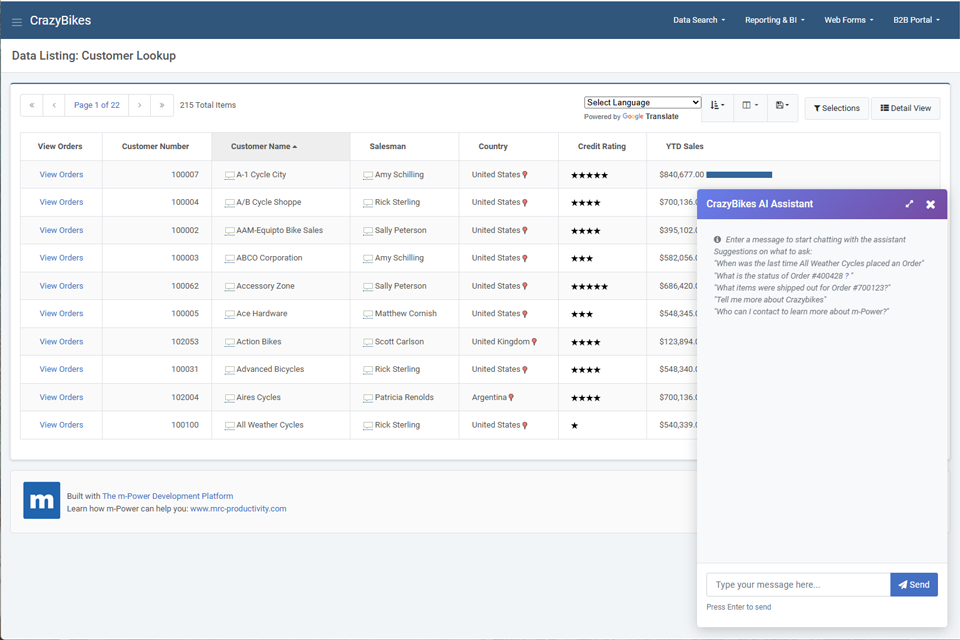Screen dimensions: 960x640
Task: Open the navigation hamburger menu beside CrazyBikes
Action: [x=16, y=20]
